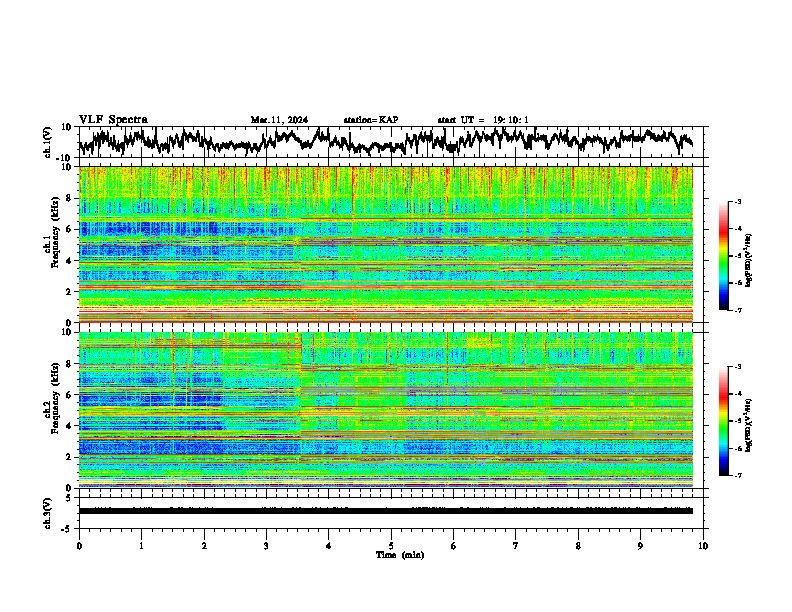Click the 'Time (min)' axis title
Image resolution: width=792 pixels, height=612 pixels.
[400, 555]
